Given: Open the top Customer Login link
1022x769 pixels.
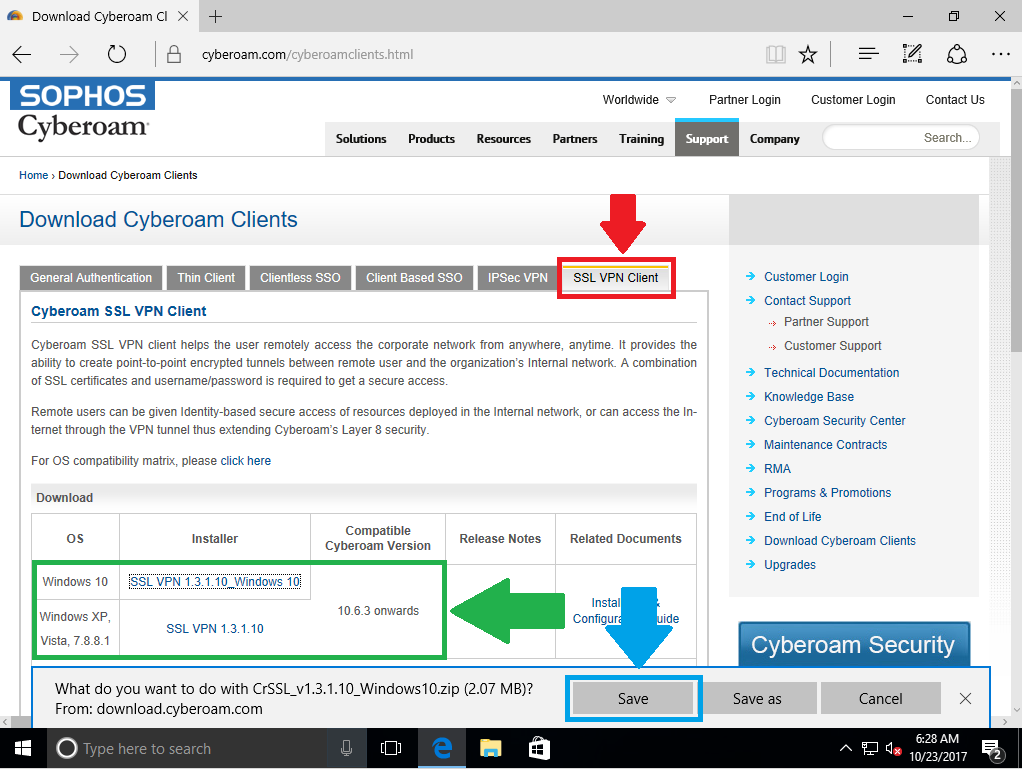Looking at the screenshot, I should [853, 100].
